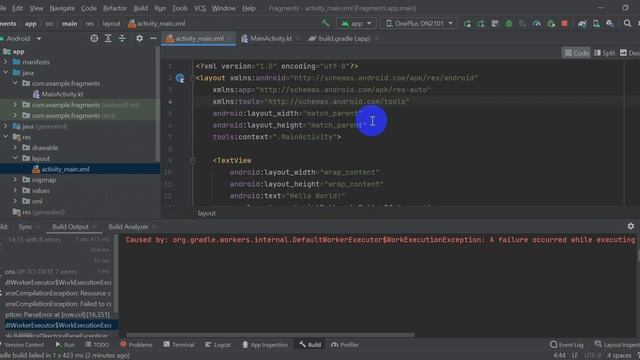Image resolution: width=640 pixels, height=360 pixels.
Task: Sync project with Gradle files icon
Action: (x=582, y=24)
